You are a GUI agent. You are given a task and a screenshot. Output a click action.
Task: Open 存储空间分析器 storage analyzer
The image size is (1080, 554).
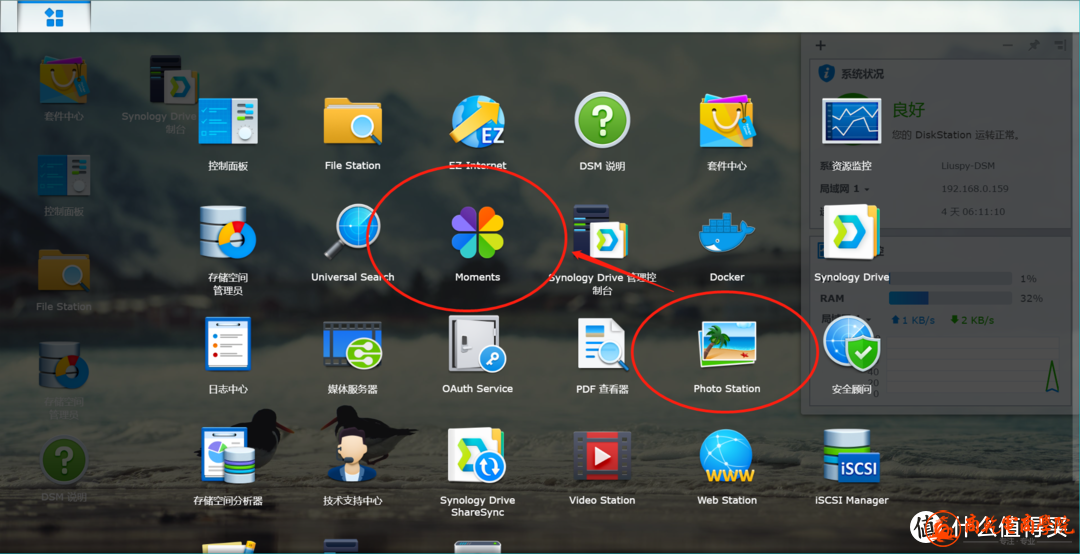(228, 455)
